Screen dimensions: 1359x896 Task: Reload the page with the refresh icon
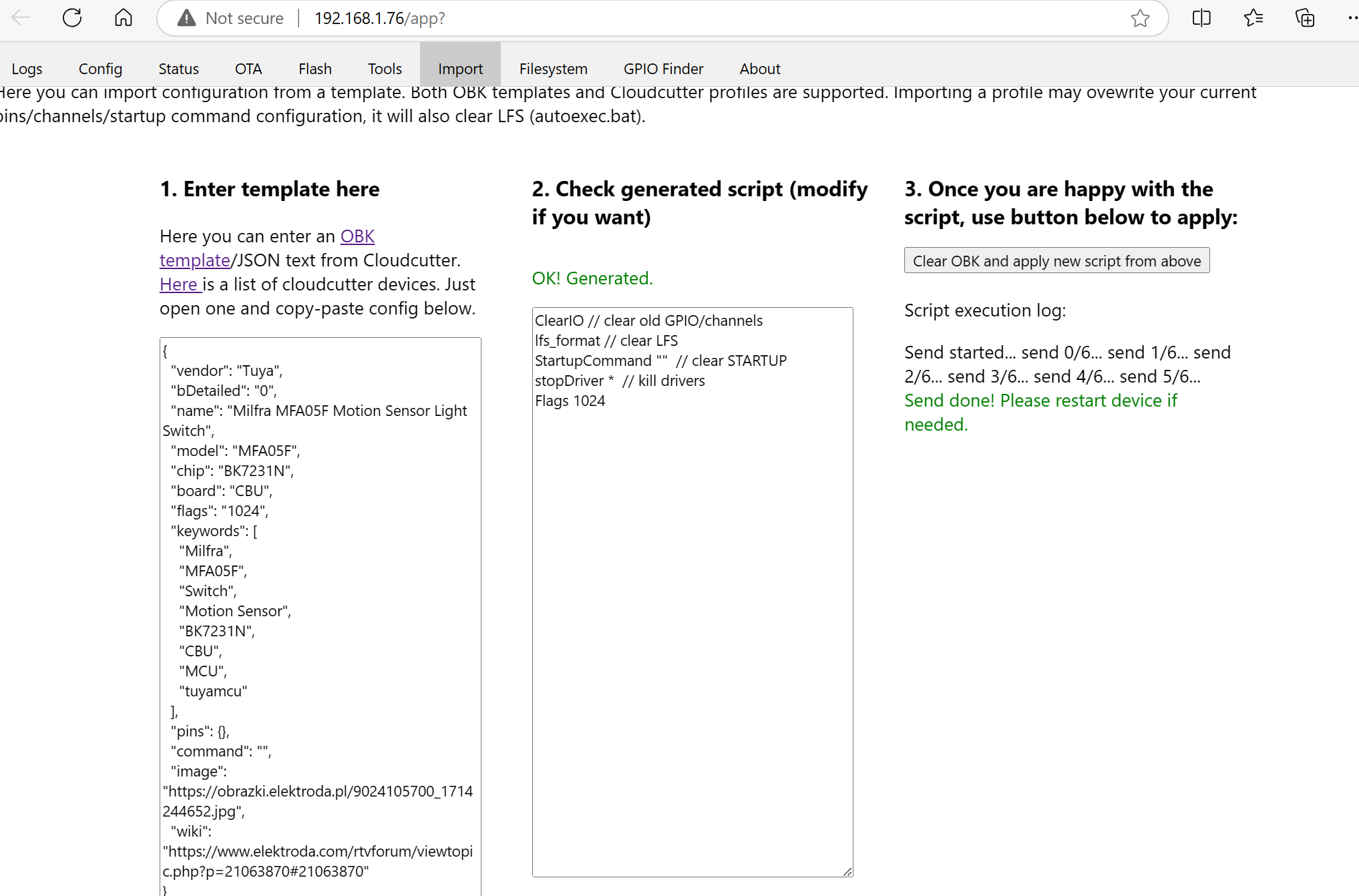pos(72,18)
